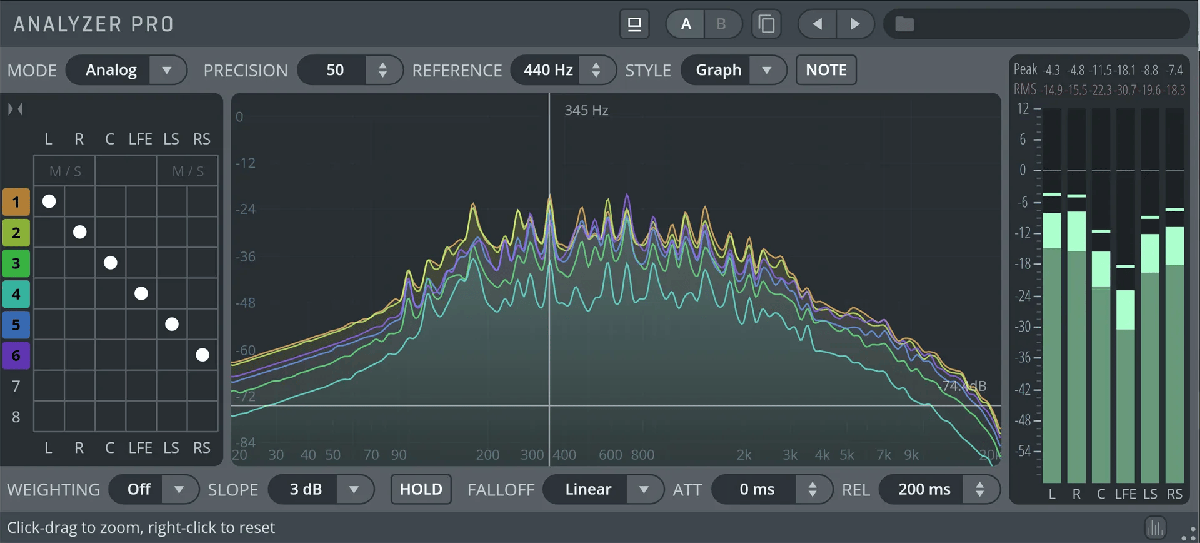Go to next preset with right arrow

[x=854, y=24]
